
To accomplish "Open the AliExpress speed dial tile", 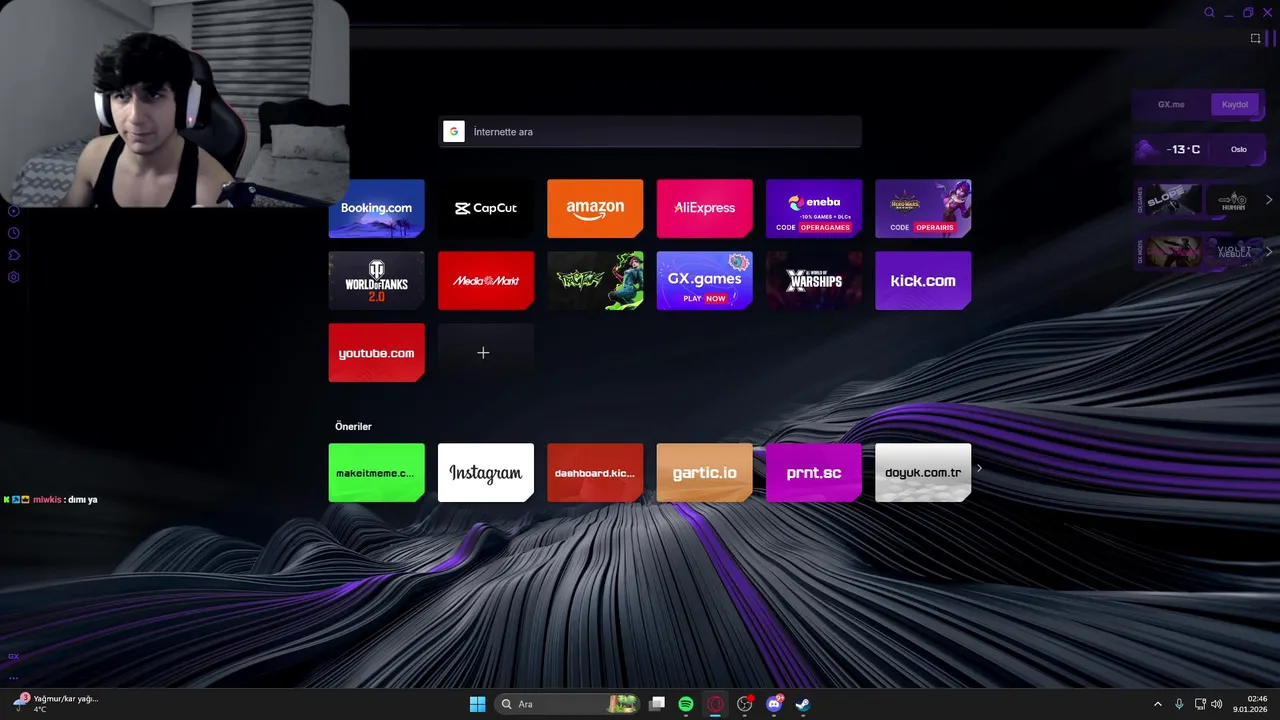I will coord(704,208).
